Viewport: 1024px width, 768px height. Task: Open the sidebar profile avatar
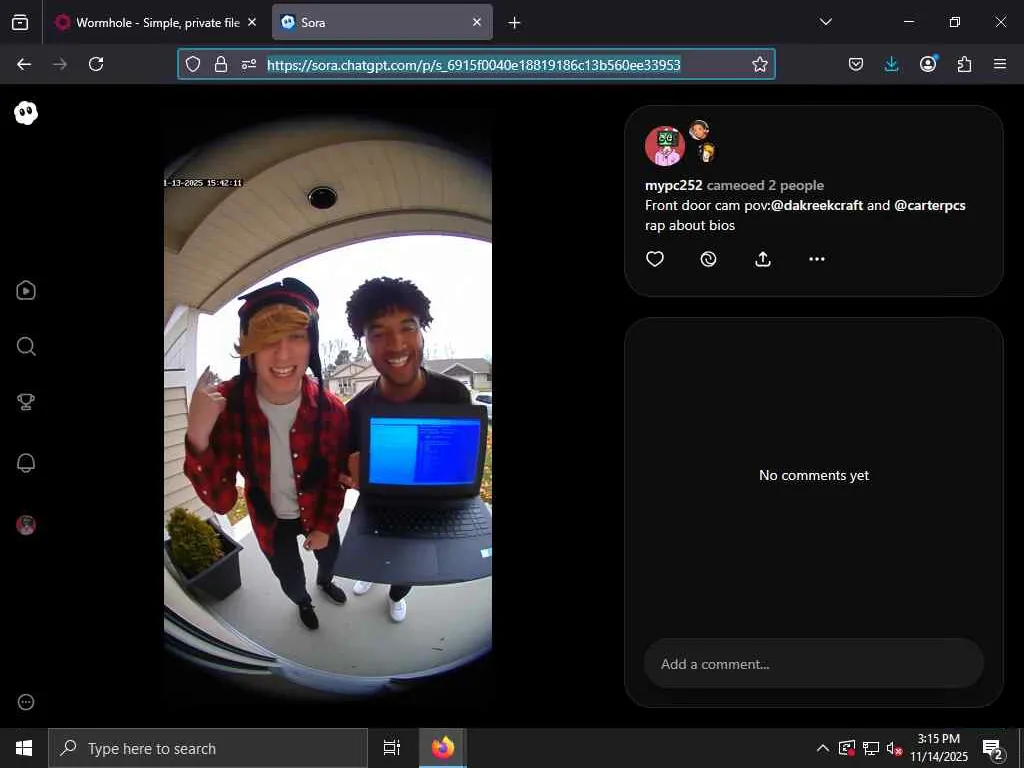(x=26, y=525)
